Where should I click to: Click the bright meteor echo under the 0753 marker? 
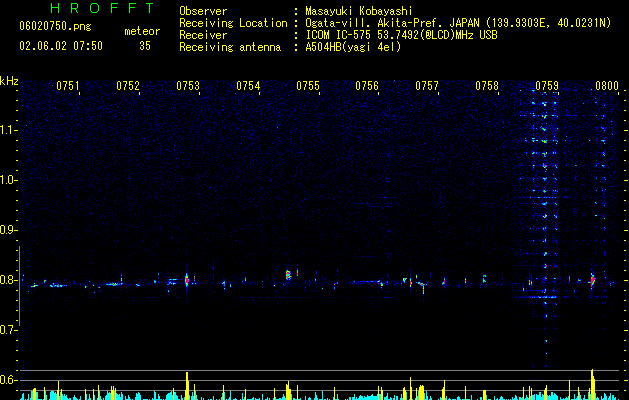click(187, 280)
